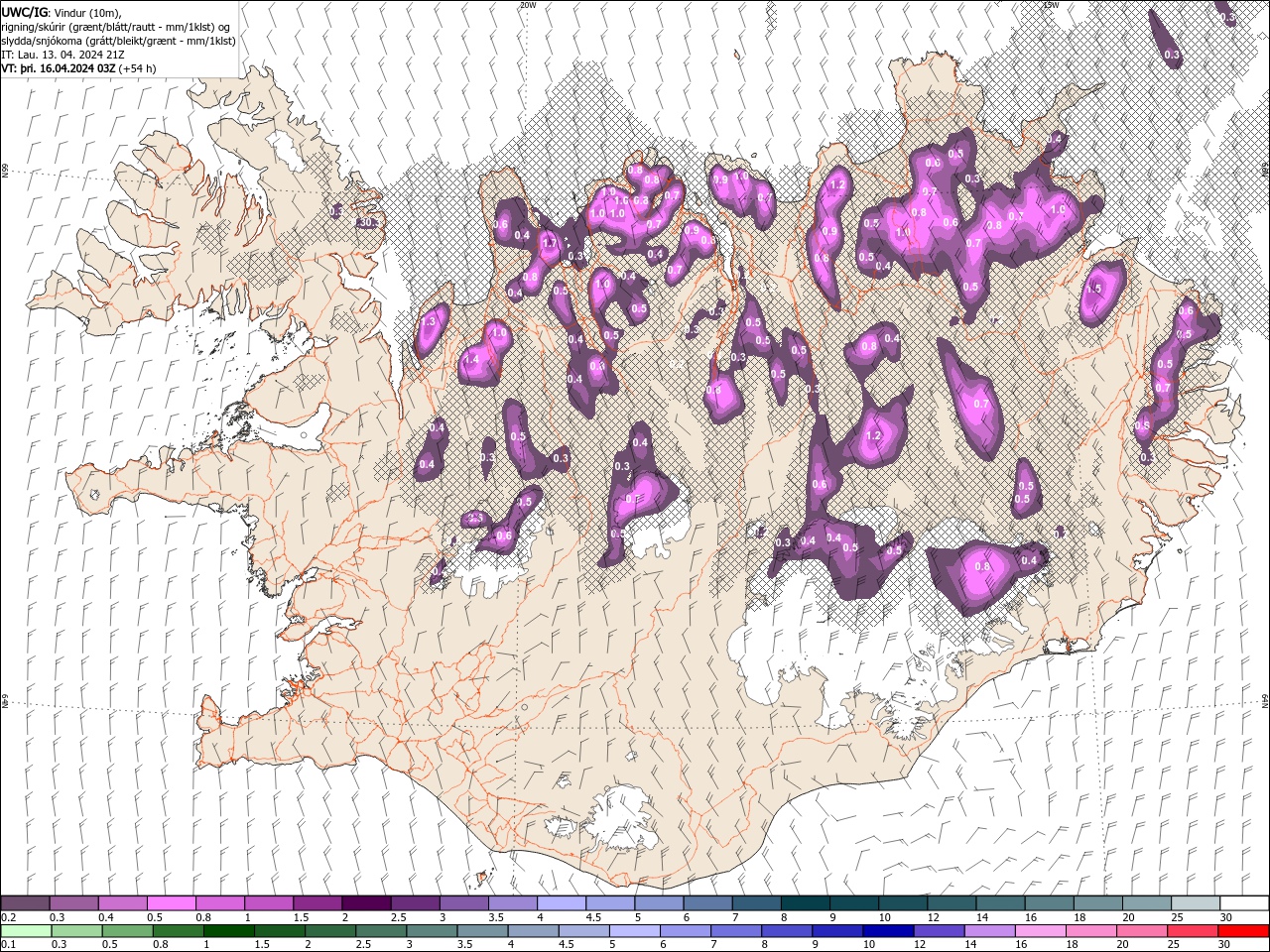
Task: Click the '1.4' snowfall value on map
Action: 471,359
